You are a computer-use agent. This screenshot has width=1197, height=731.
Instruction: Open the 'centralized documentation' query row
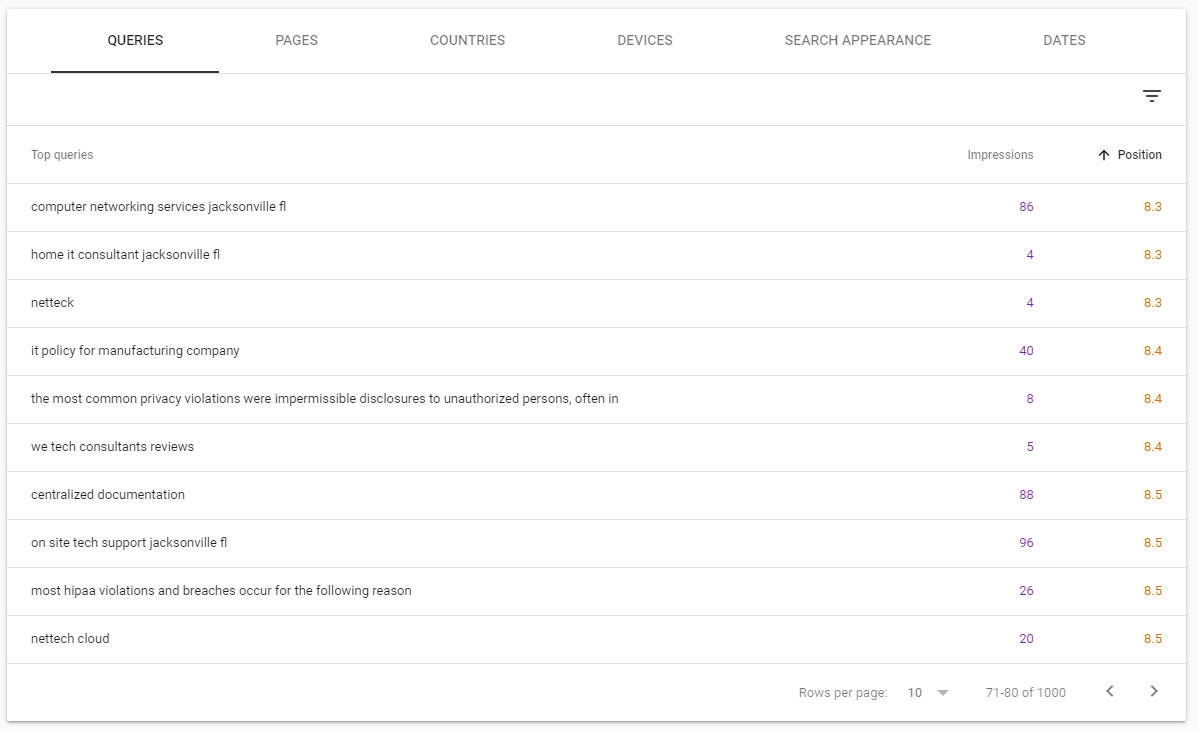click(x=108, y=495)
